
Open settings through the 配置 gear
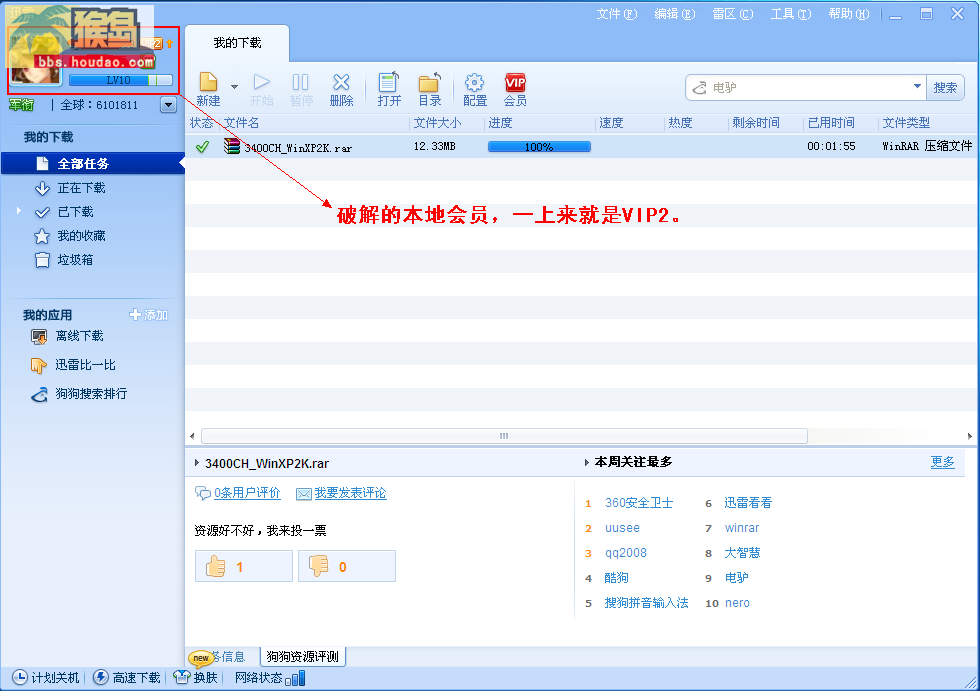click(474, 89)
